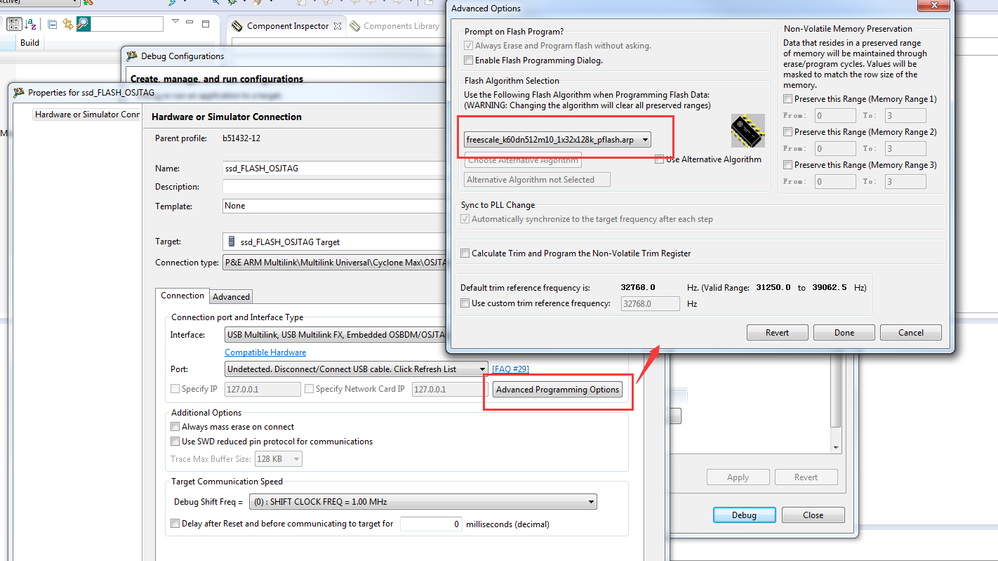Check Preserve this Range Memory Range 1
This screenshot has width=998, height=561.
point(788,99)
